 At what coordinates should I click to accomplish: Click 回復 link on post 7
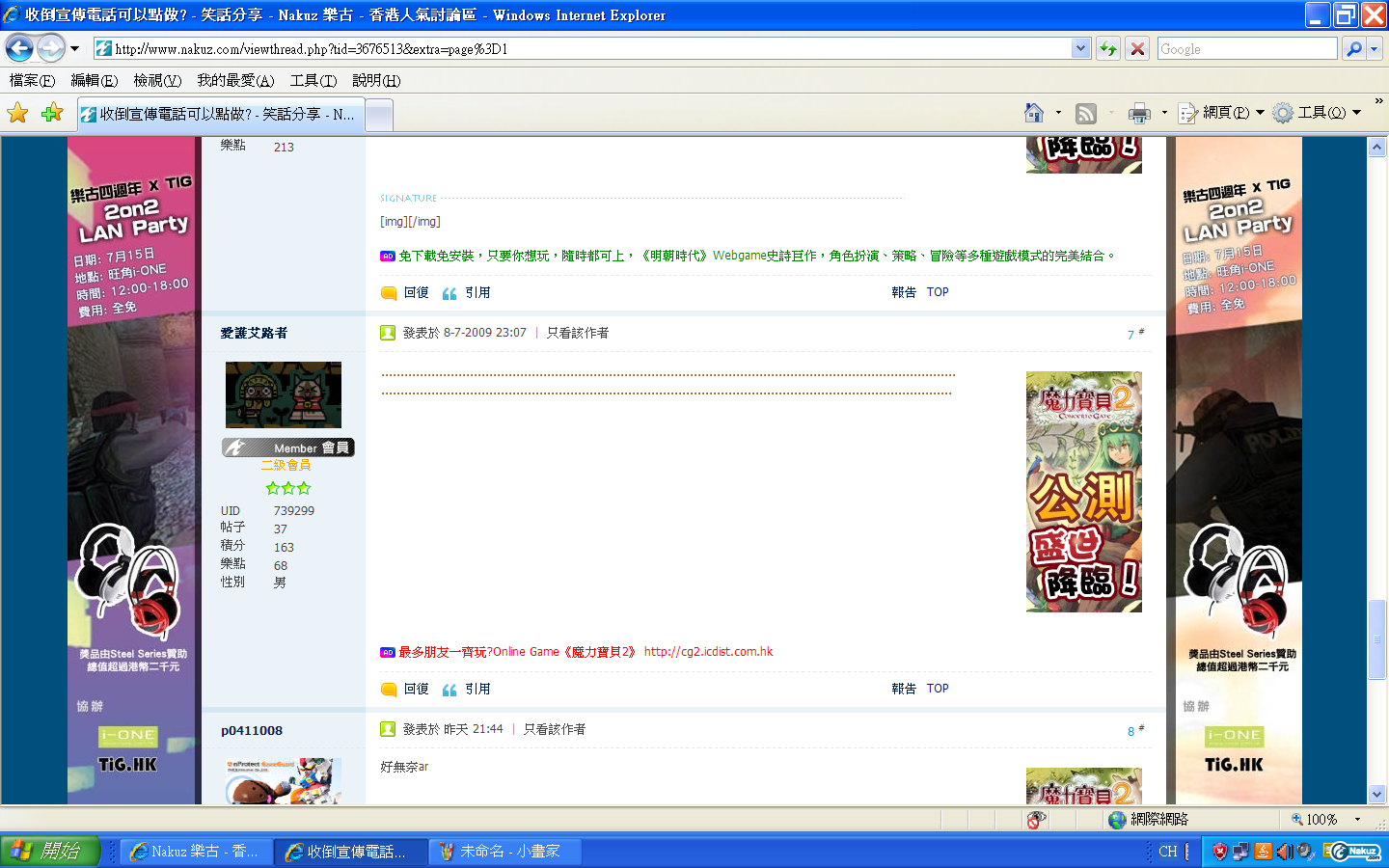coord(416,689)
